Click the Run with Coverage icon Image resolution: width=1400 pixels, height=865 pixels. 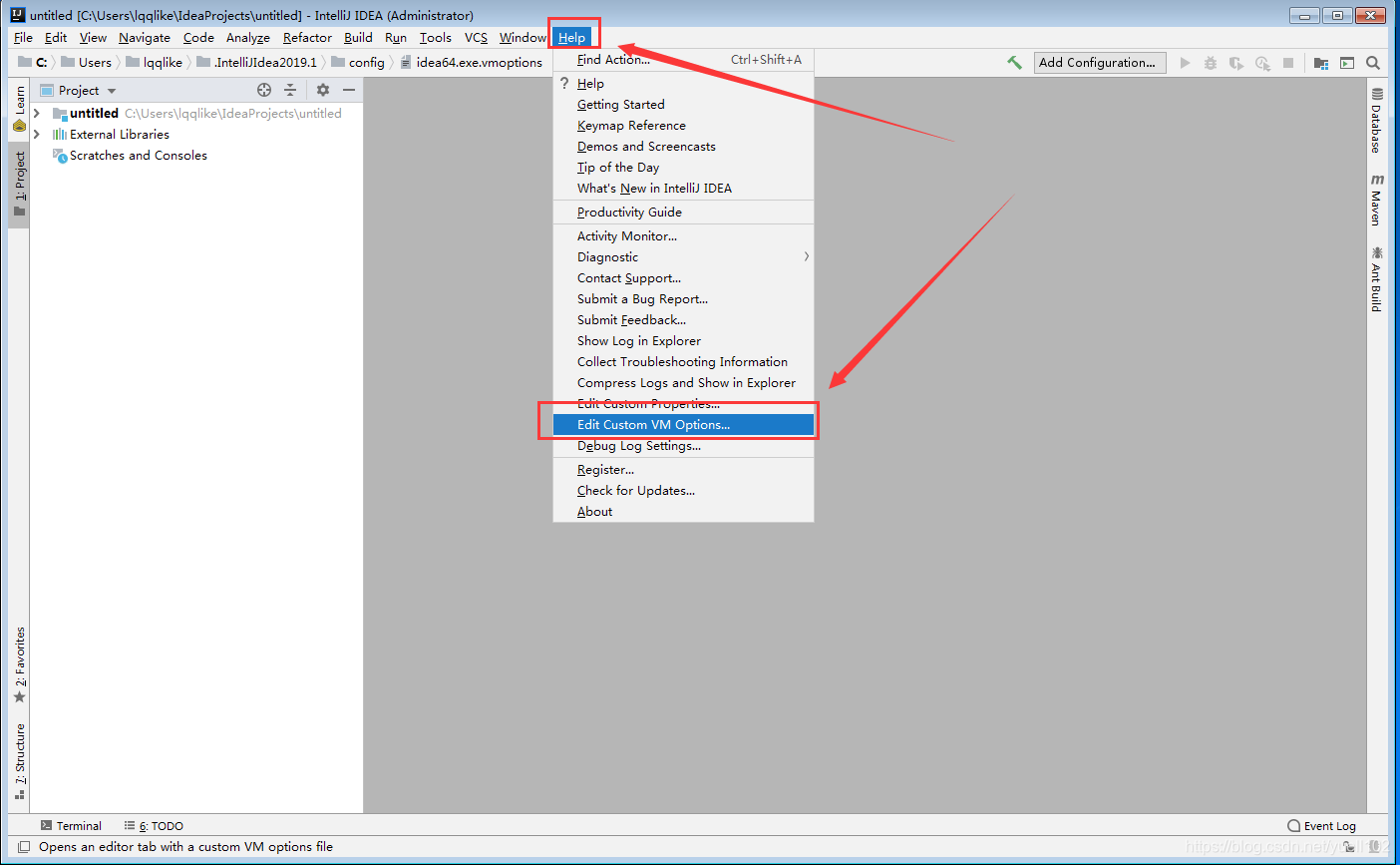coord(1236,63)
